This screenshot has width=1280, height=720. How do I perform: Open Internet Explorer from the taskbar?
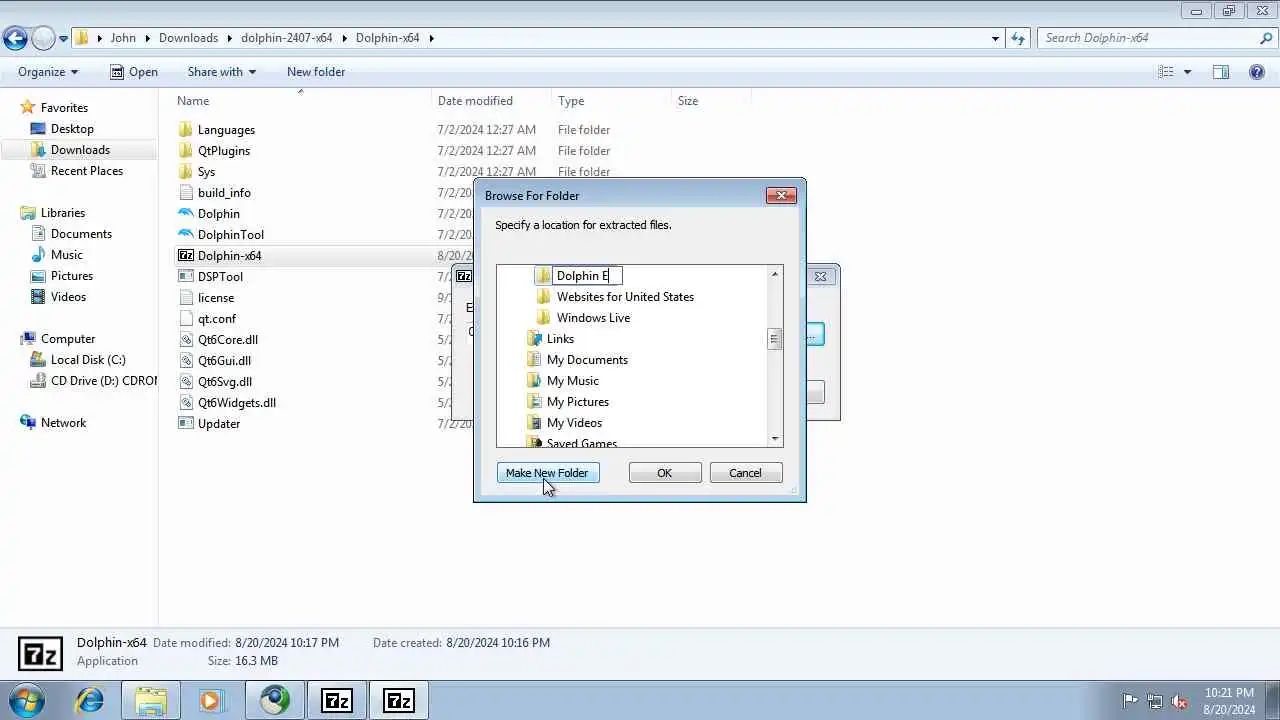90,701
